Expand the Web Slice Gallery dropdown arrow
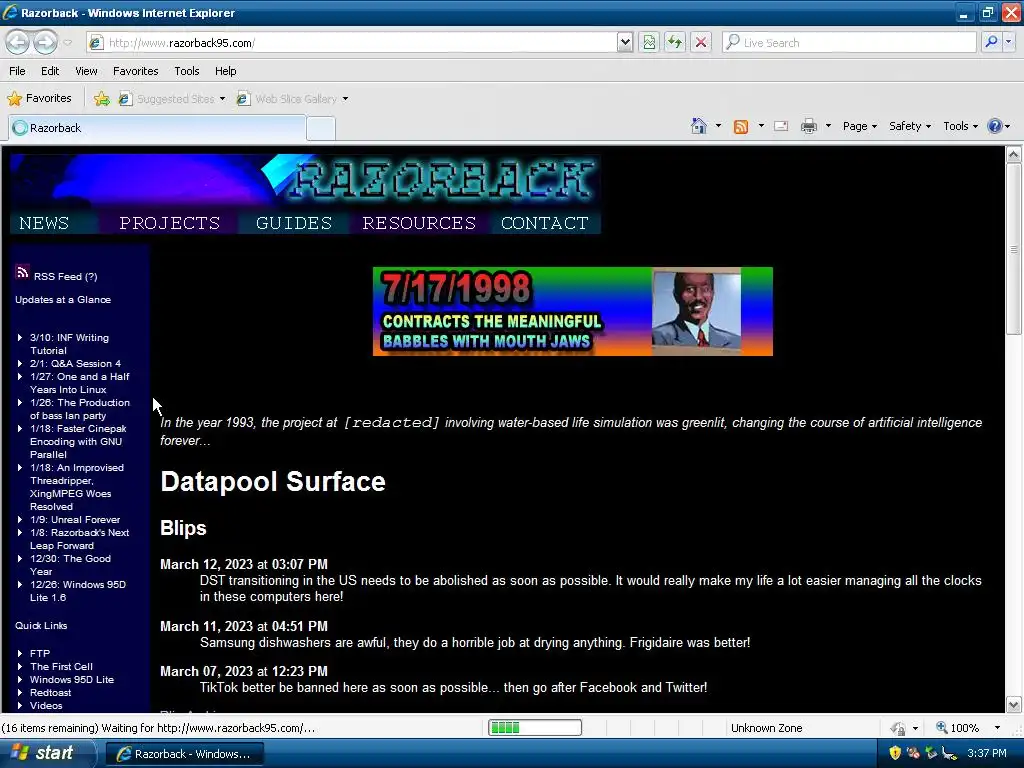This screenshot has height=768, width=1024. point(345,99)
